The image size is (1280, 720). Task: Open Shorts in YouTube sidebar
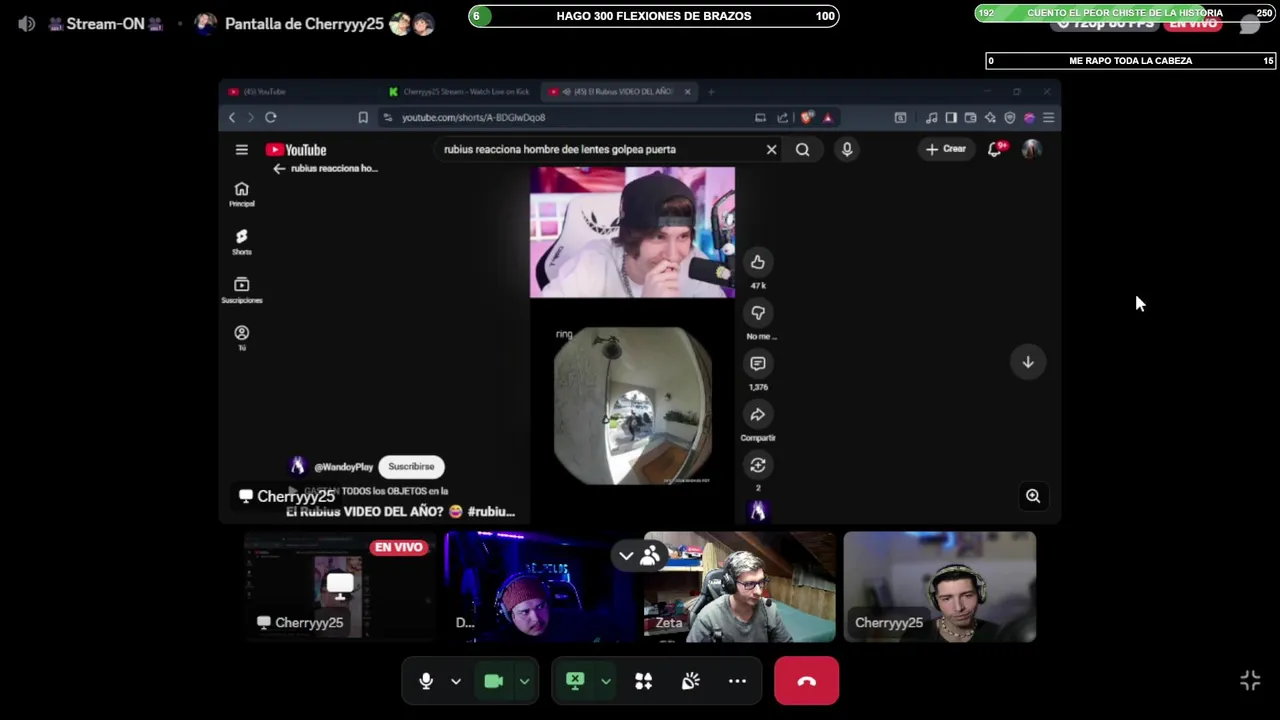241,242
